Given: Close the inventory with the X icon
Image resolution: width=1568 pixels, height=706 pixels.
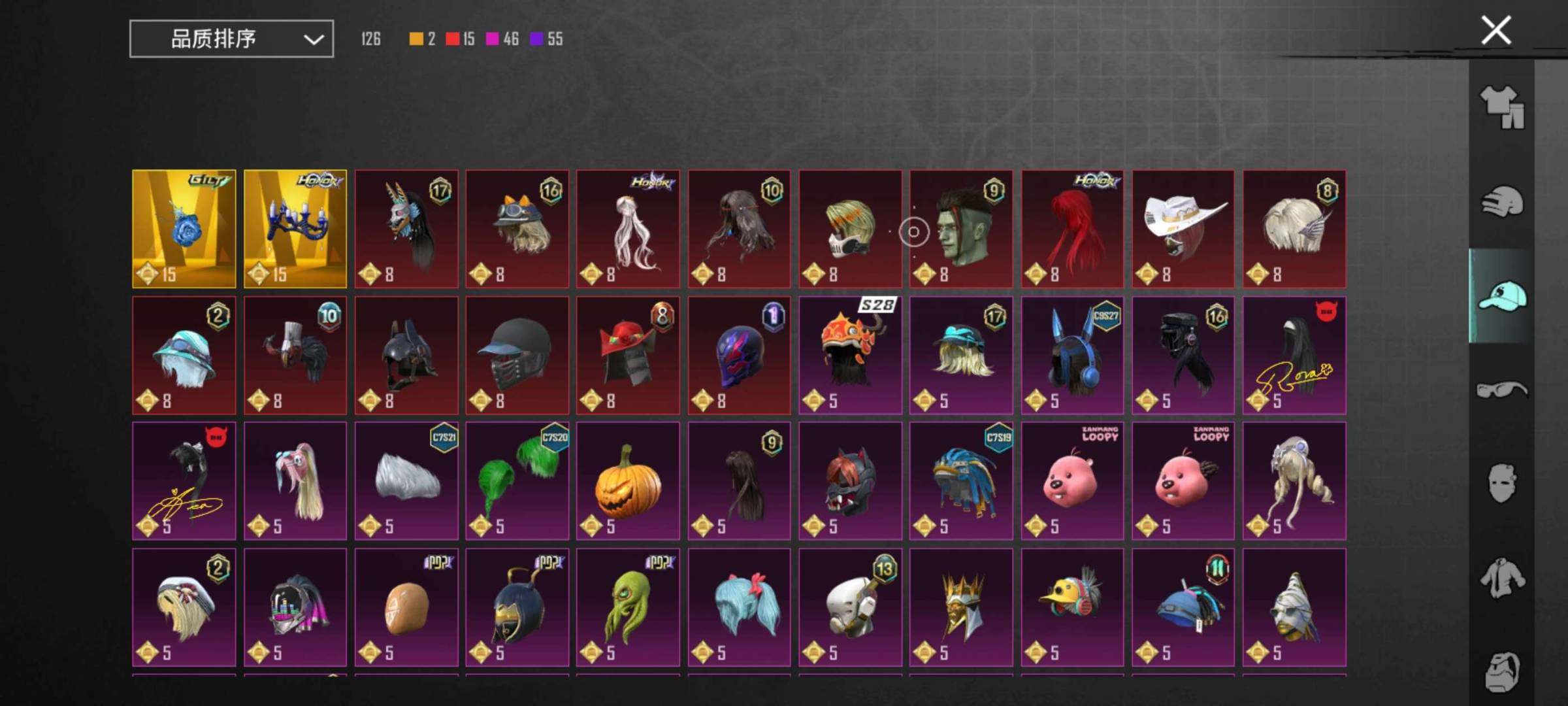Looking at the screenshot, I should click(1495, 30).
